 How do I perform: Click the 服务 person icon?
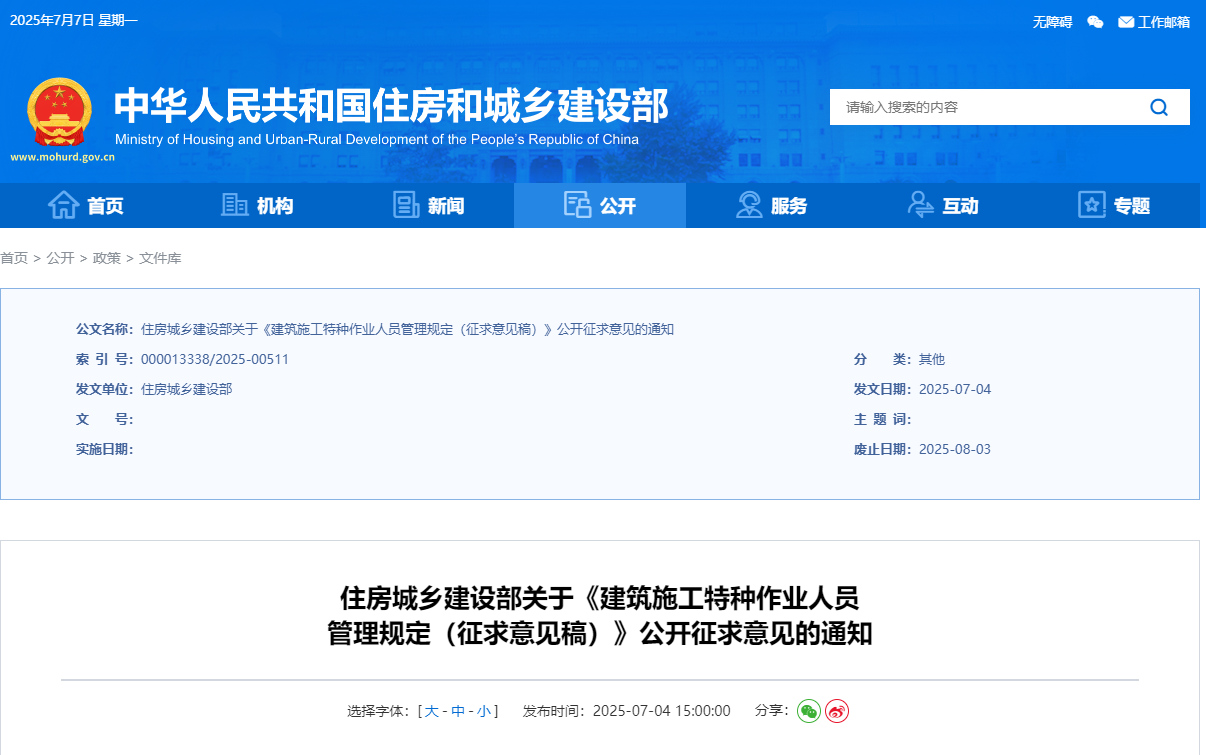coord(748,205)
